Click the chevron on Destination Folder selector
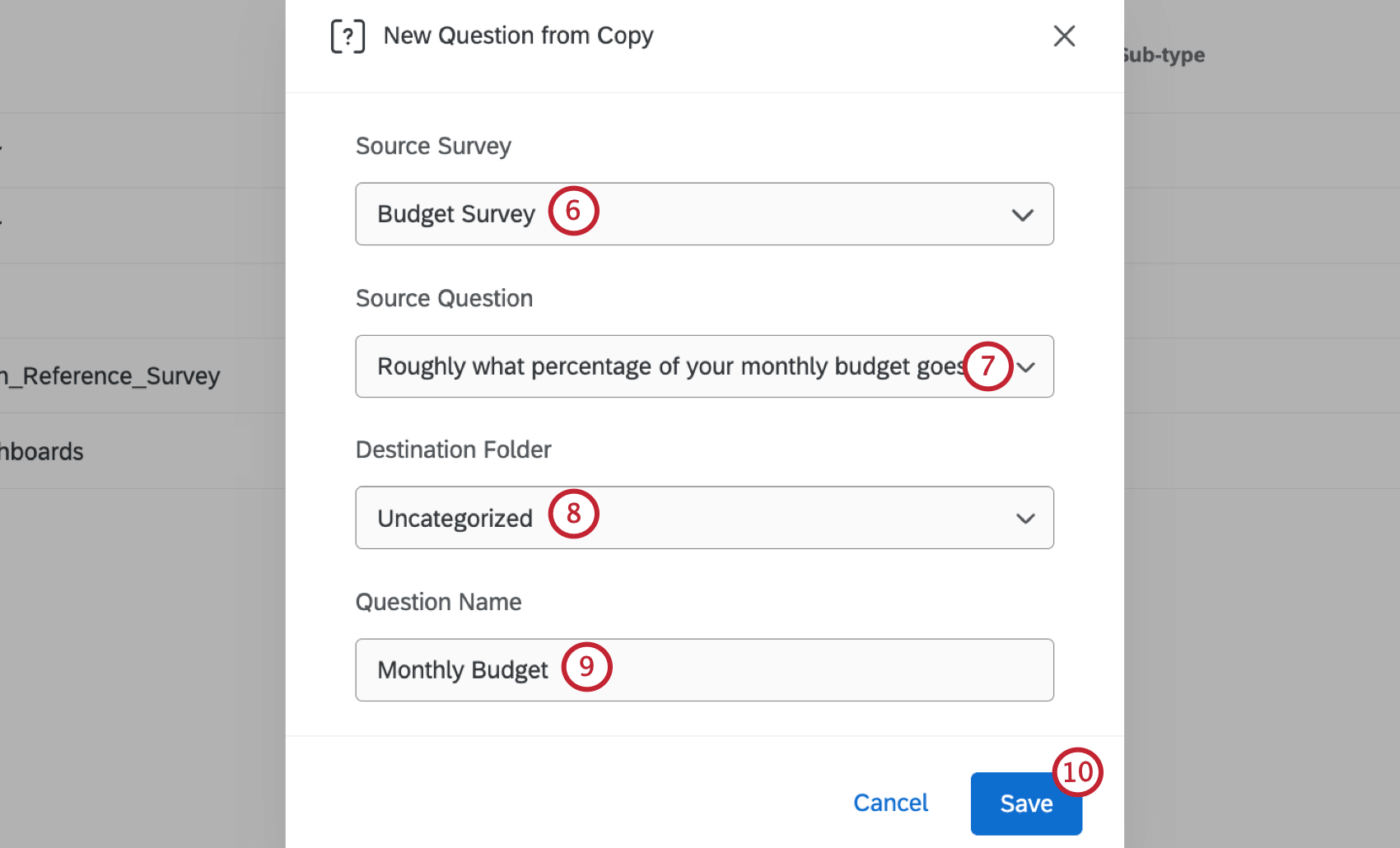This screenshot has height=848, width=1400. point(1026,519)
